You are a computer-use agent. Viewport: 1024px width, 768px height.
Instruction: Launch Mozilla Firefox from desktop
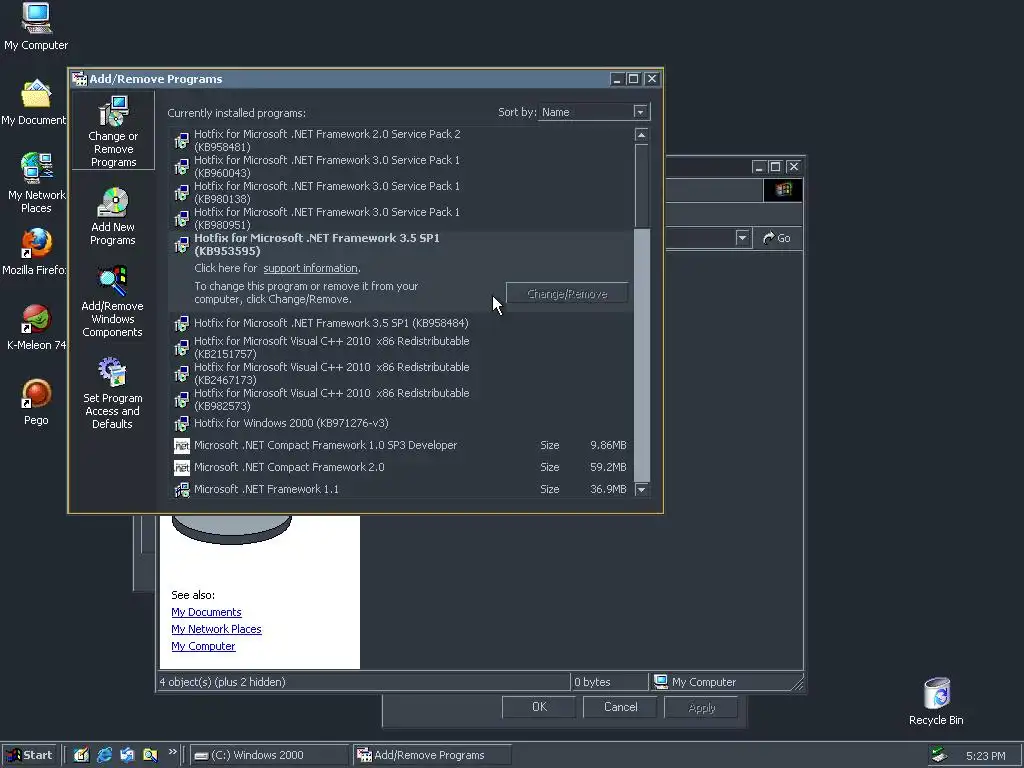35,252
